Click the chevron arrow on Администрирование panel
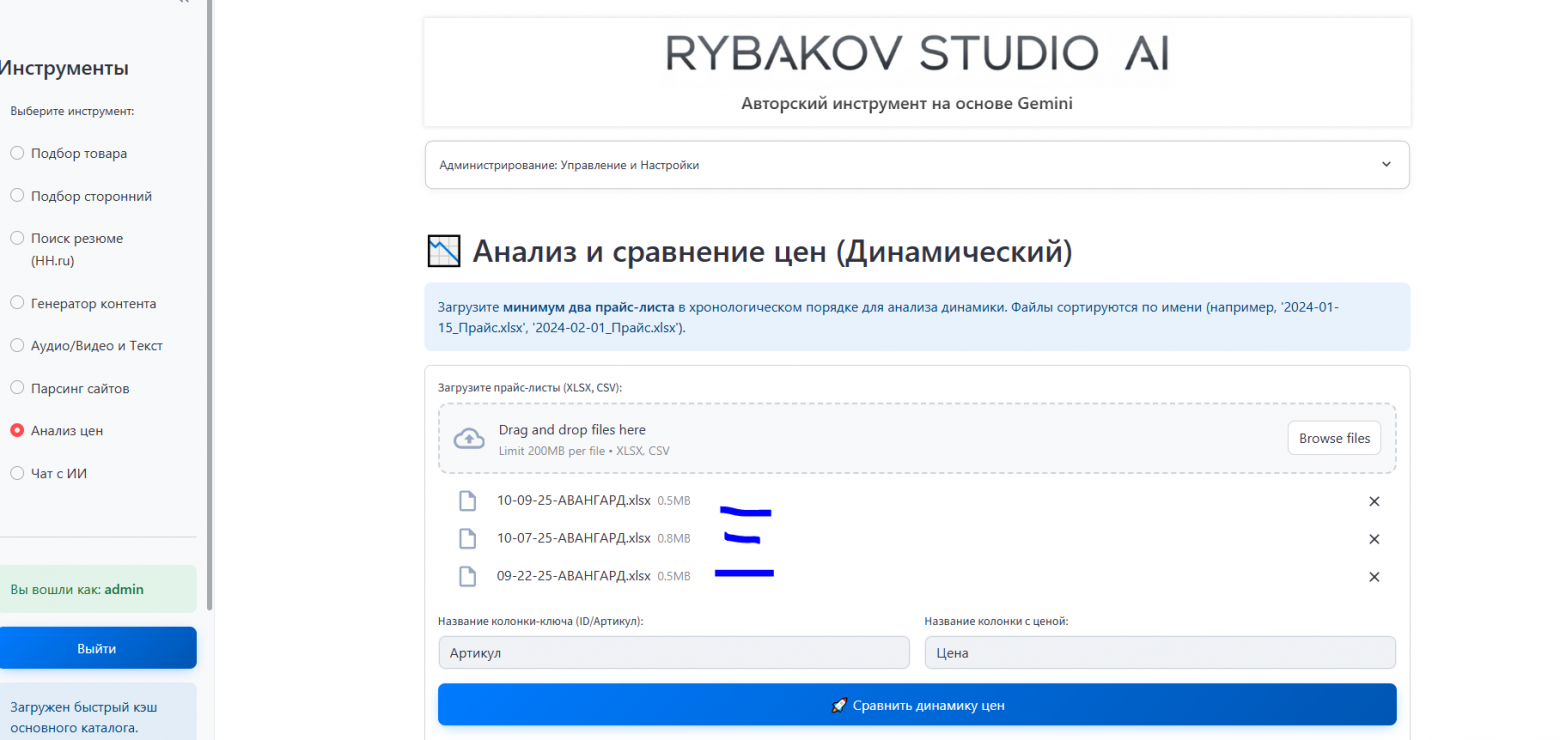Viewport: 1560px width, 740px height. tap(1385, 165)
